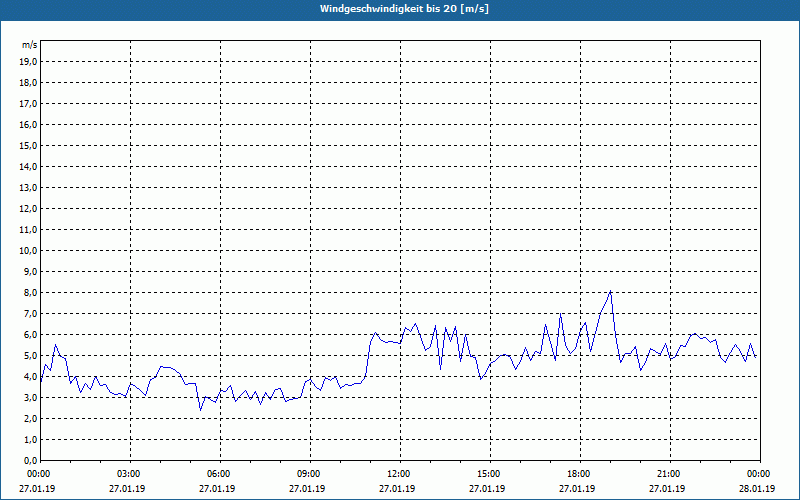This screenshot has width=800, height=500.
Task: Select the '18,0' y-axis label
Action: (x=28, y=83)
